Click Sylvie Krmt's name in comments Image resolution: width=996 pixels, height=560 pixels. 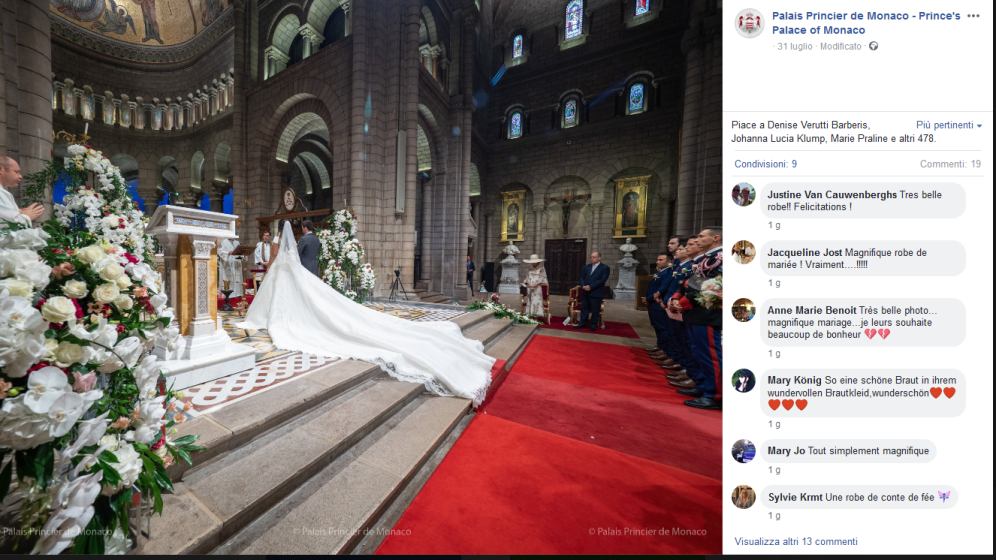(795, 497)
